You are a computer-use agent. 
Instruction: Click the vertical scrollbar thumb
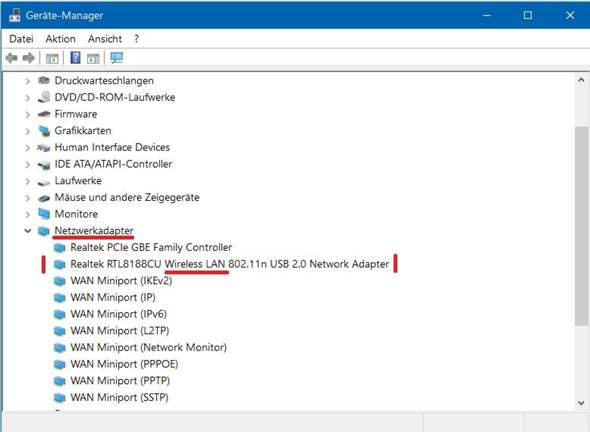(x=581, y=226)
